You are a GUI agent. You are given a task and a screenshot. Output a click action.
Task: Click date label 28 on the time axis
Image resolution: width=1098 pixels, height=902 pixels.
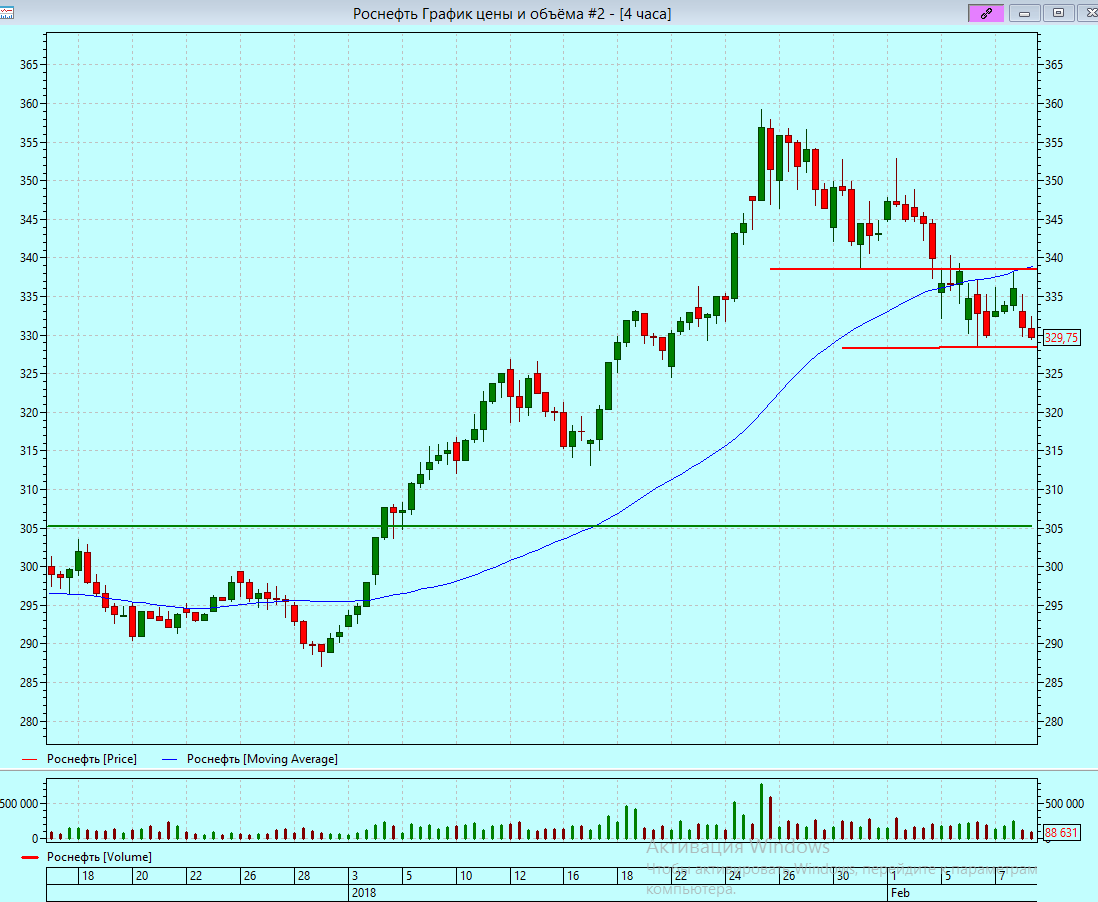click(x=304, y=875)
